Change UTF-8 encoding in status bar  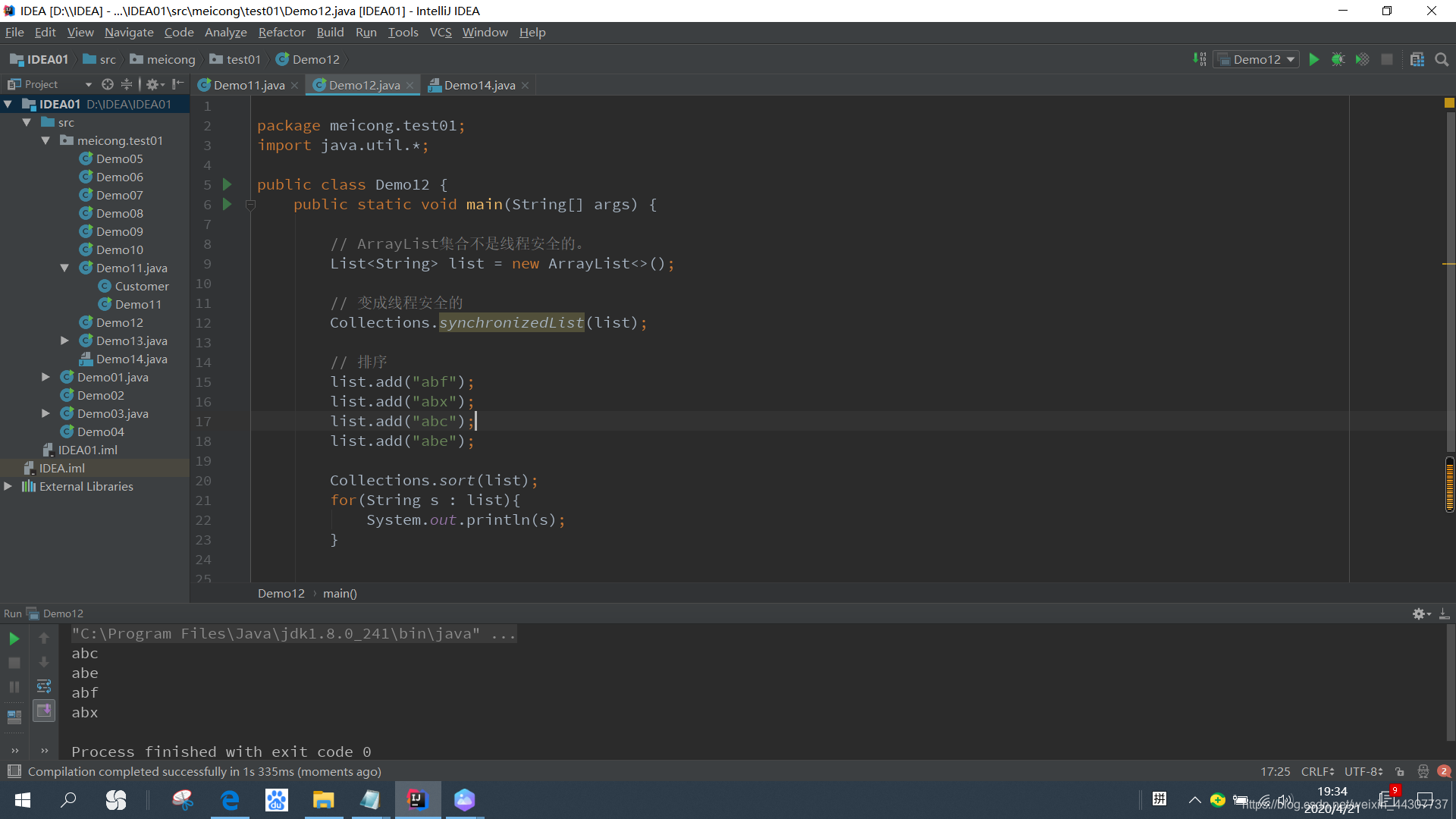(1363, 771)
